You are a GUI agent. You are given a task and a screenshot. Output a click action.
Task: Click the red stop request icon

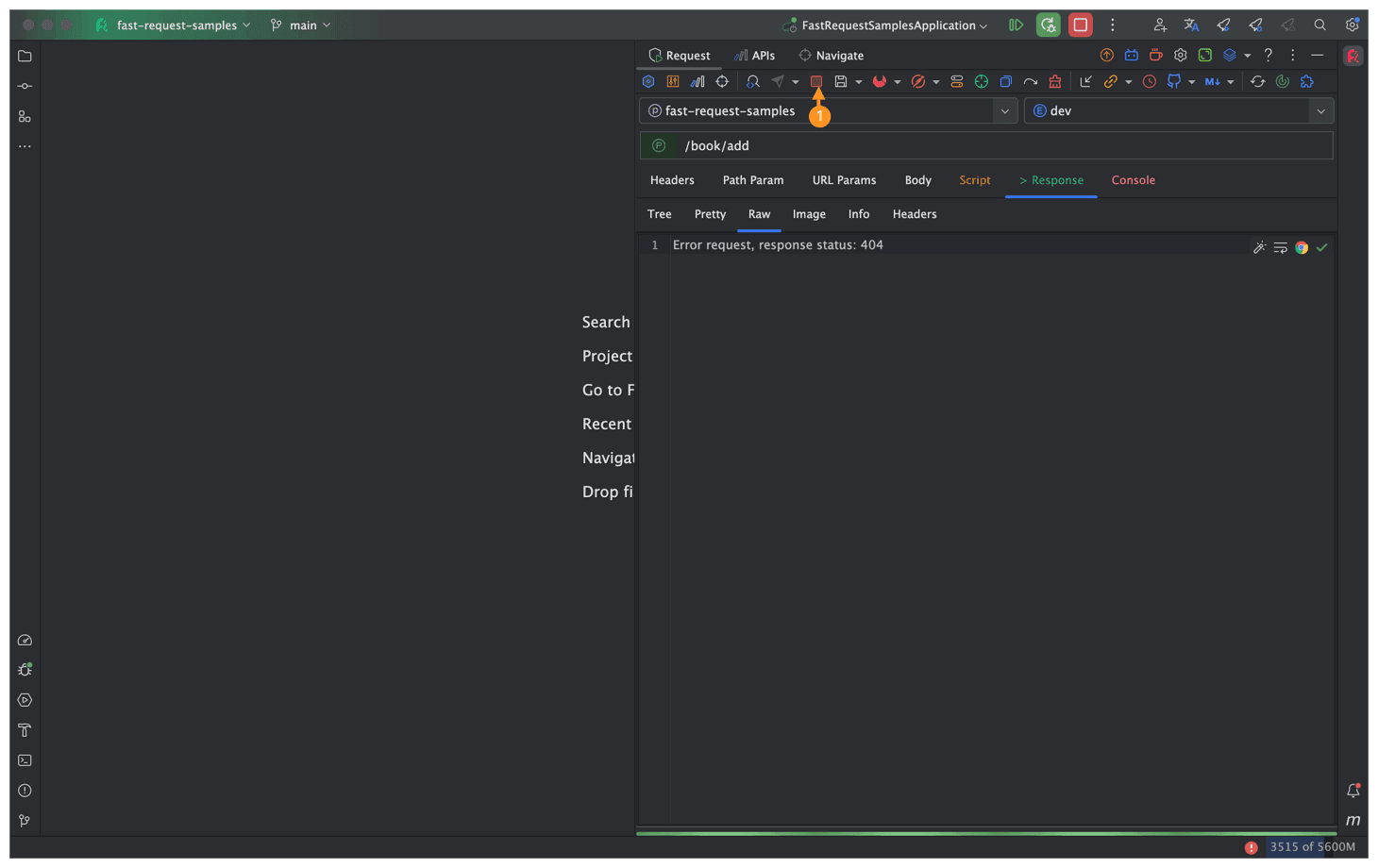(816, 82)
